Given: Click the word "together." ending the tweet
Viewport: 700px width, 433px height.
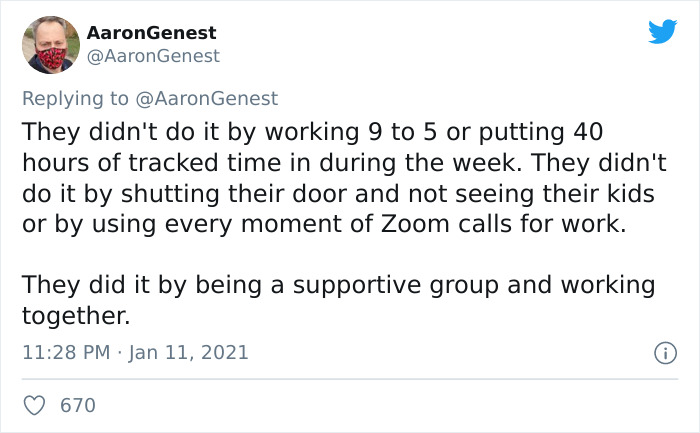Looking at the screenshot, I should [76, 316].
